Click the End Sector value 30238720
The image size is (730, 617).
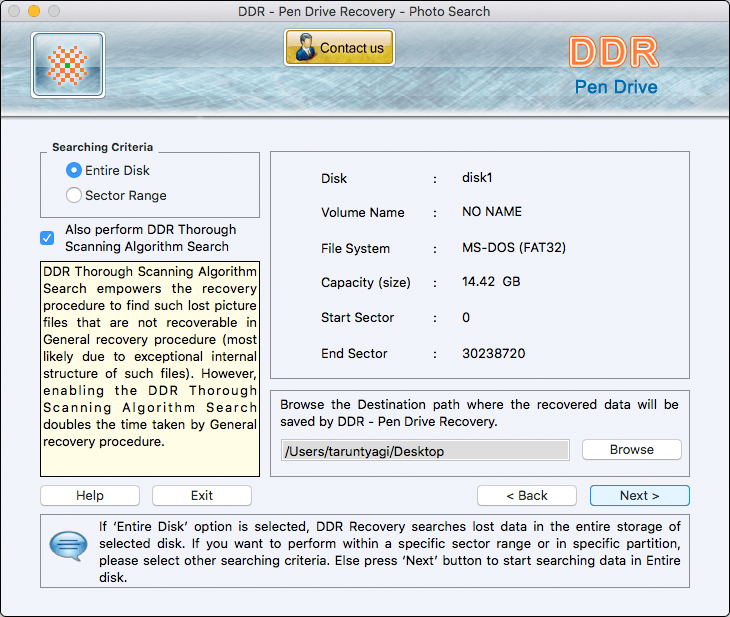pos(493,353)
